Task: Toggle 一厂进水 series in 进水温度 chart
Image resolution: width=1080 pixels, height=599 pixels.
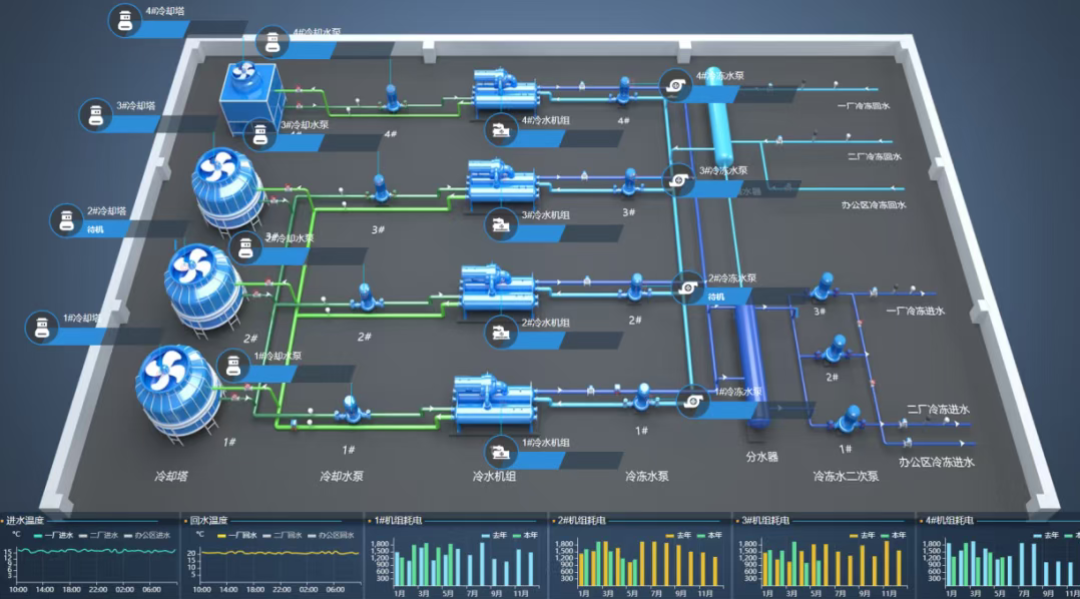Action: click(50, 536)
